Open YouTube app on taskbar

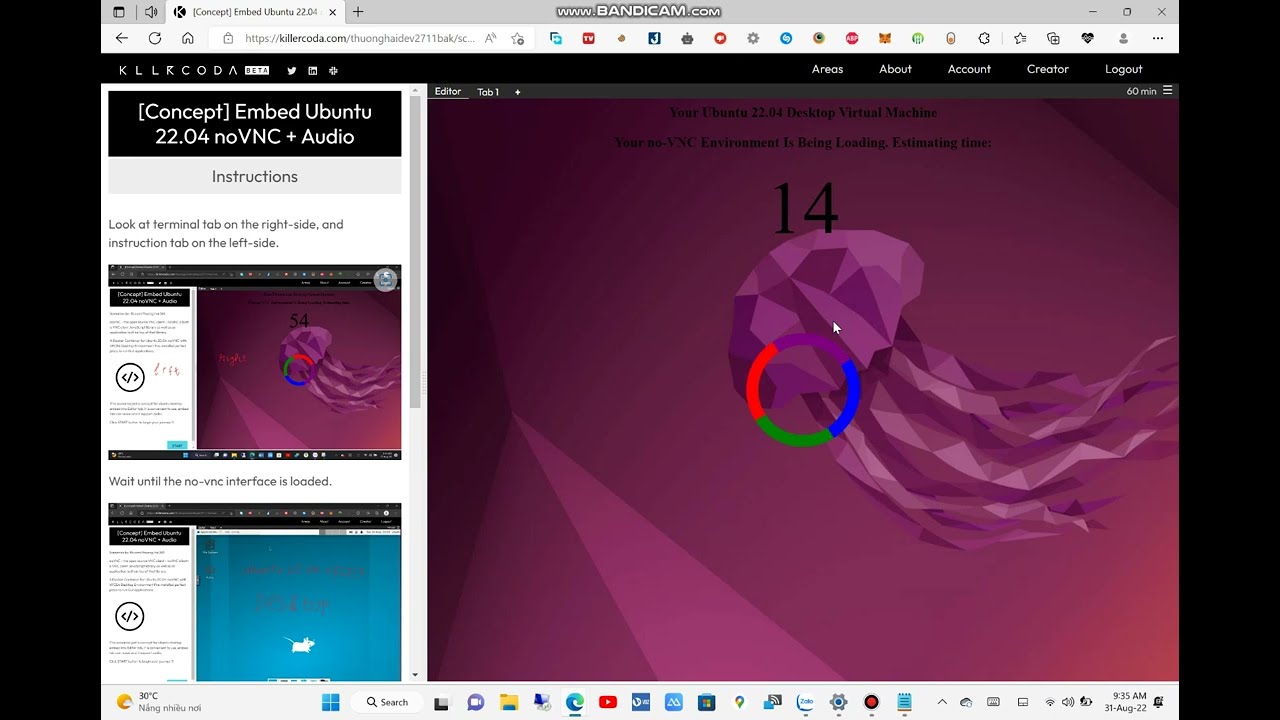(x=607, y=702)
